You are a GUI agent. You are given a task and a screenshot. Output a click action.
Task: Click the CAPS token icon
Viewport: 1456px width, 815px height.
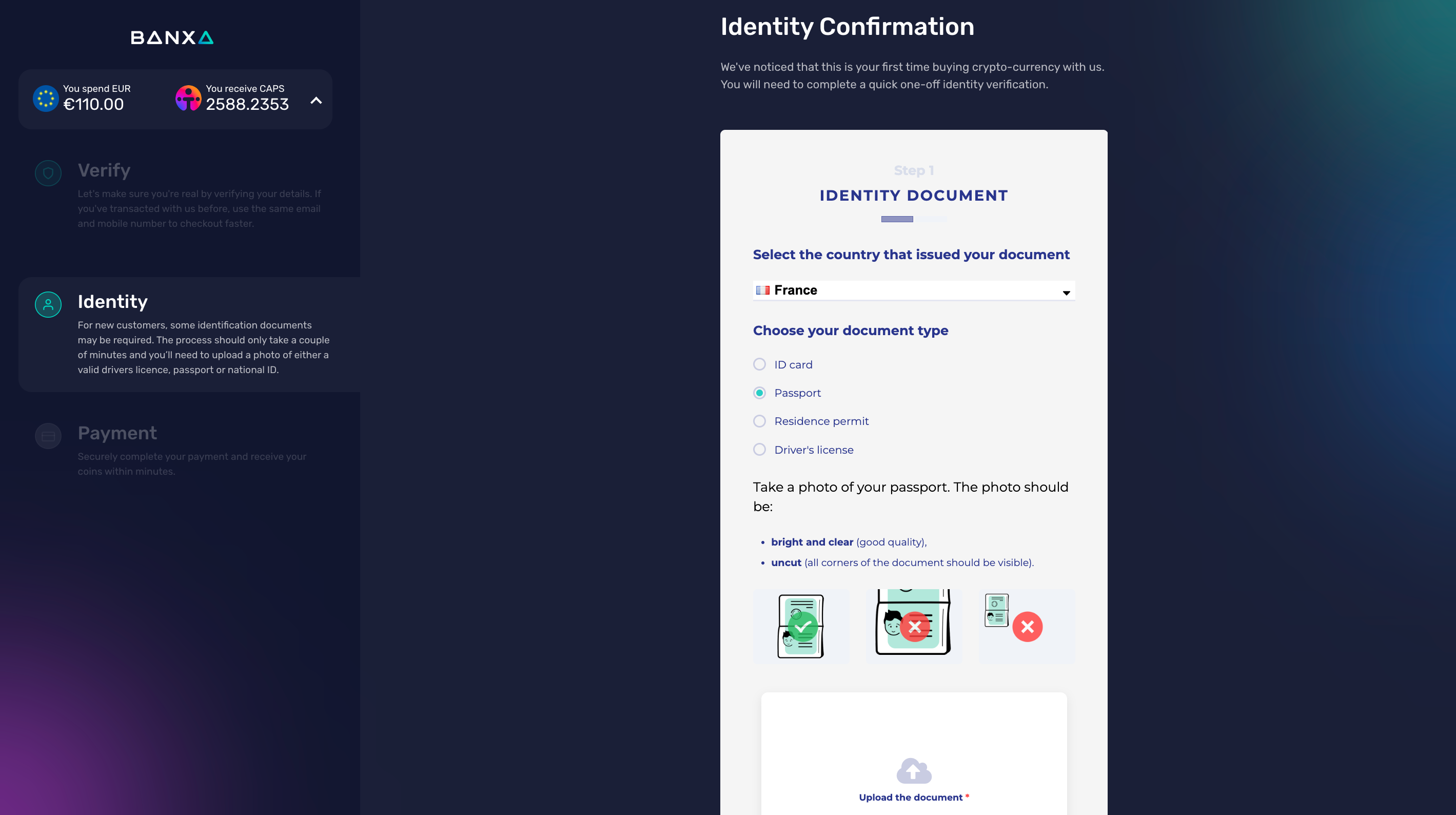[188, 99]
